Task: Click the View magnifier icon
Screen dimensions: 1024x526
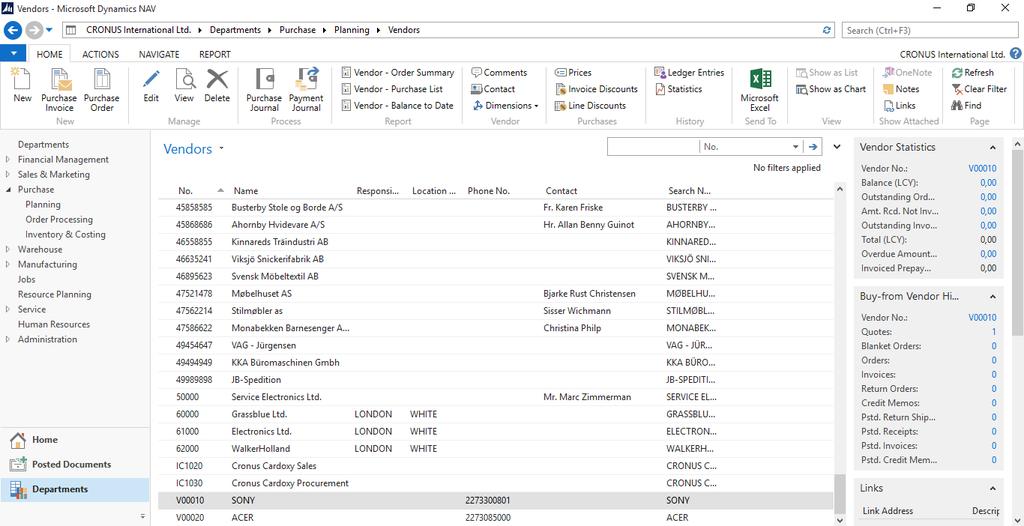Action: coord(184,80)
